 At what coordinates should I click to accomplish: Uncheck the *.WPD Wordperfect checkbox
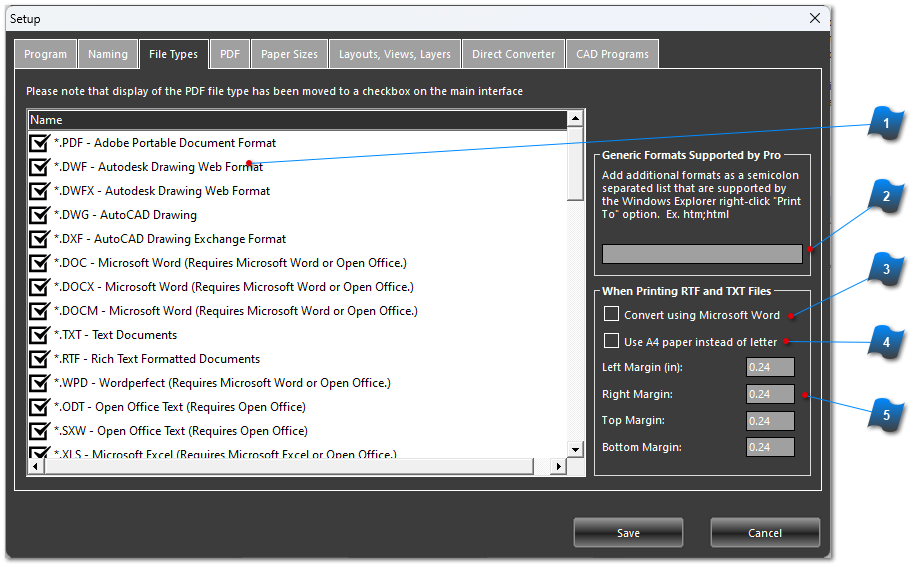[39, 383]
